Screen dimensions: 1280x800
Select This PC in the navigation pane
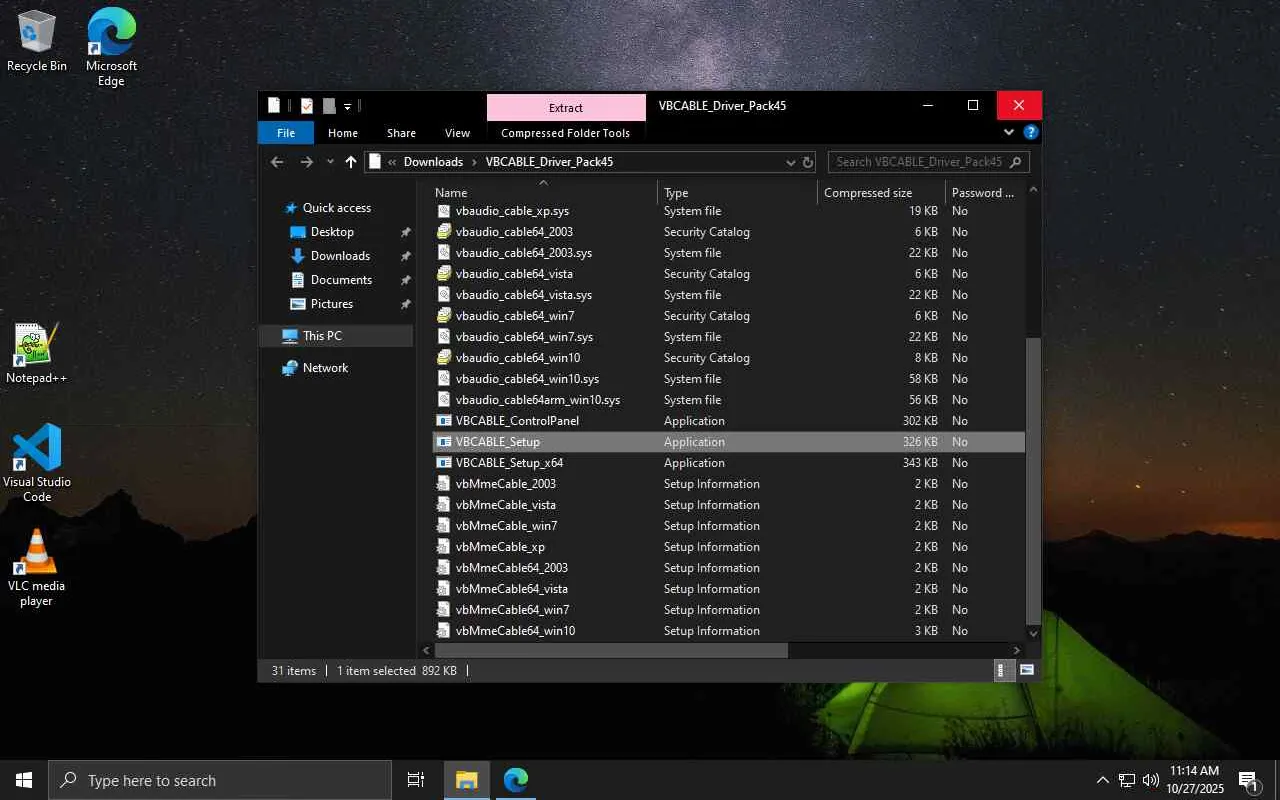click(x=336, y=336)
